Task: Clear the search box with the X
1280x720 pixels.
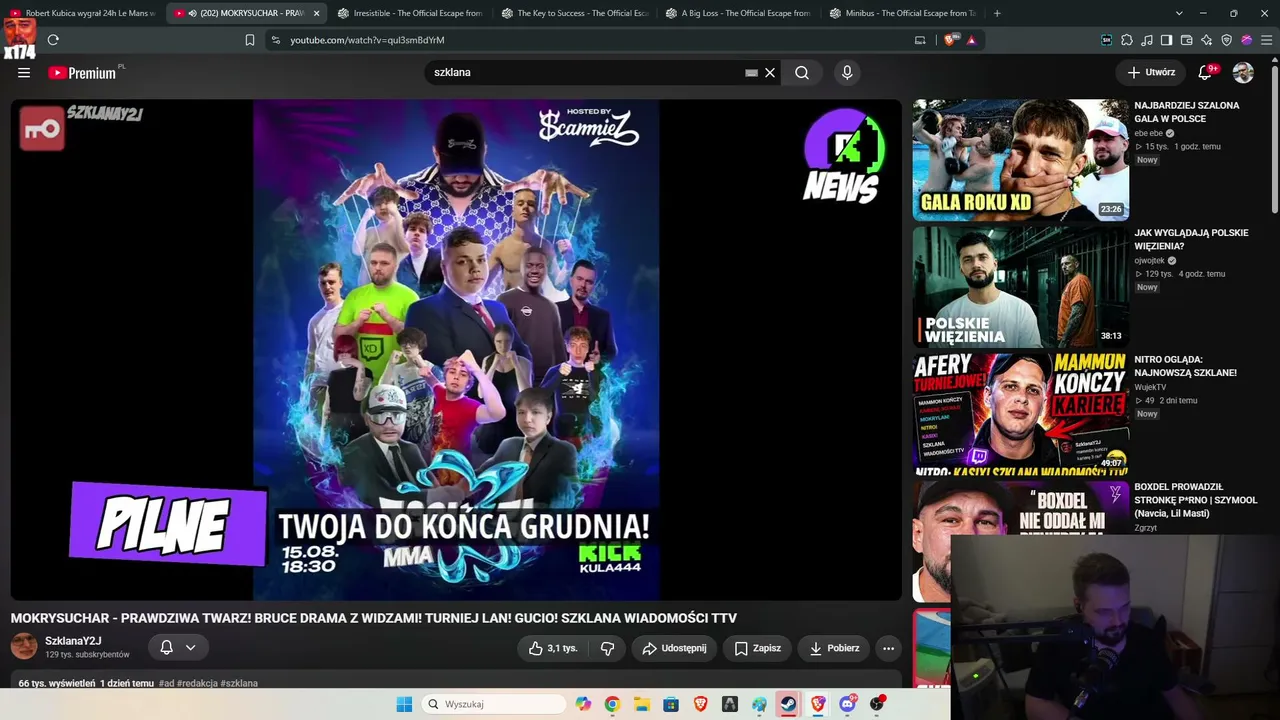Action: (x=770, y=72)
